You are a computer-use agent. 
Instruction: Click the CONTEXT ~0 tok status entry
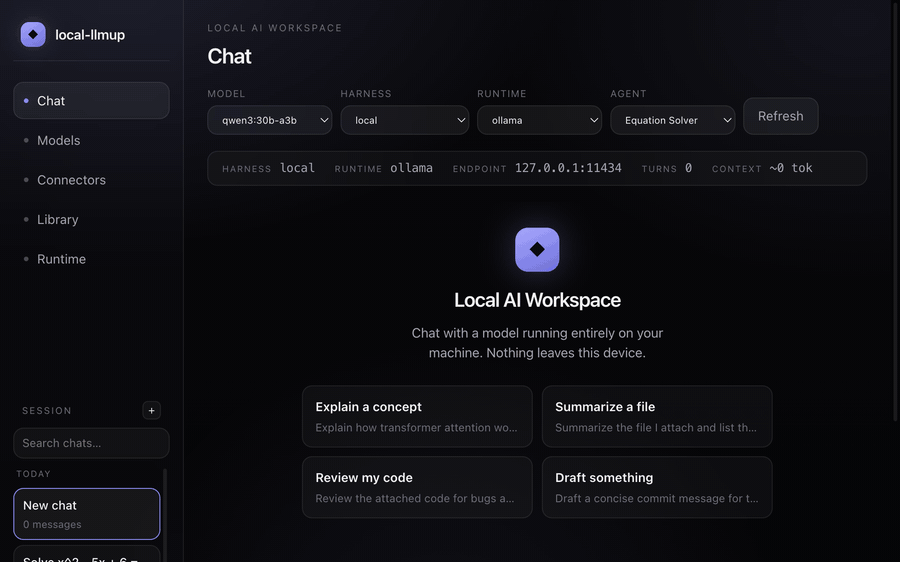pos(762,168)
